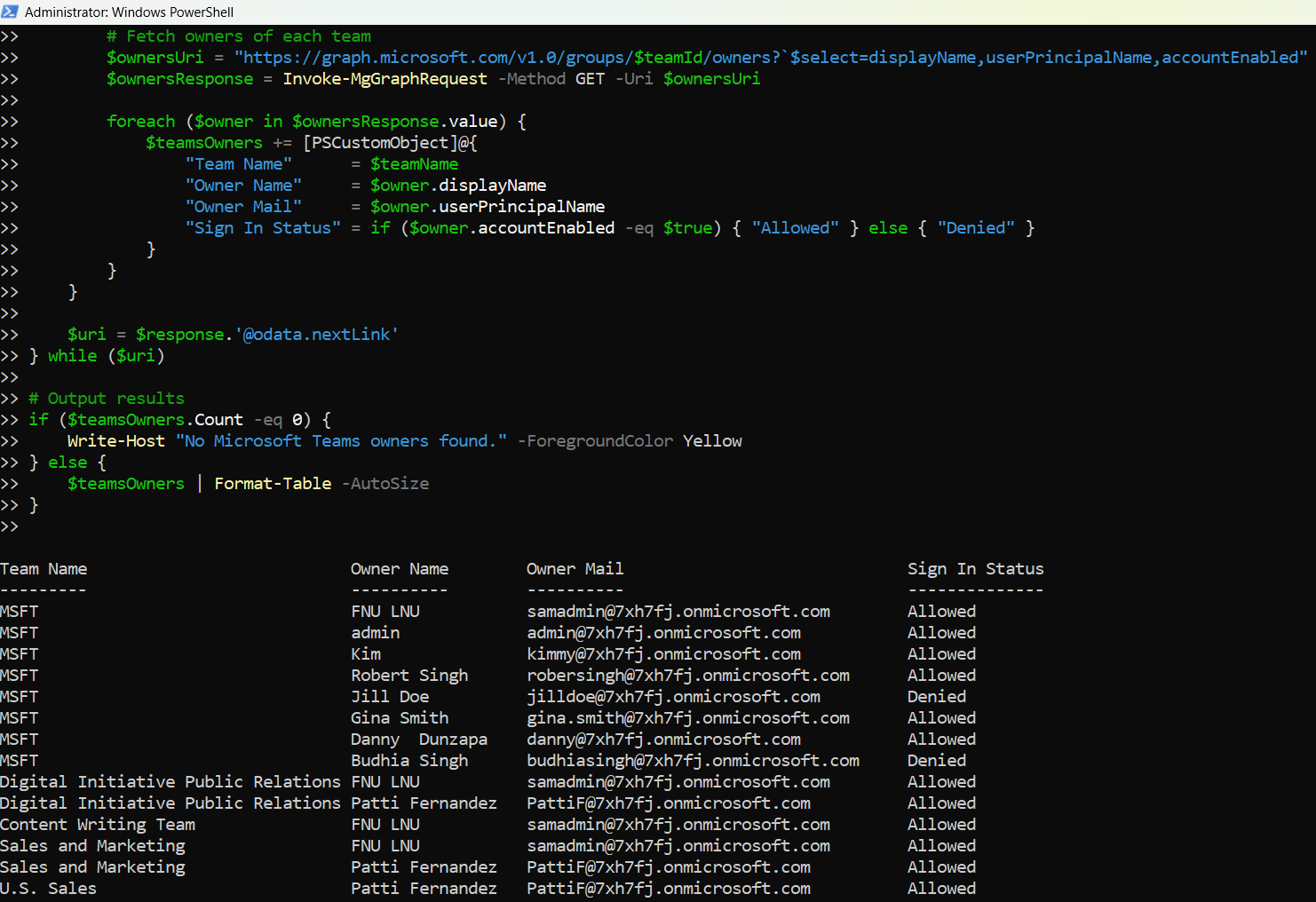Click the Invoke-MgGraphRequest command text
The height and width of the screenshot is (902, 1316).
point(384,79)
